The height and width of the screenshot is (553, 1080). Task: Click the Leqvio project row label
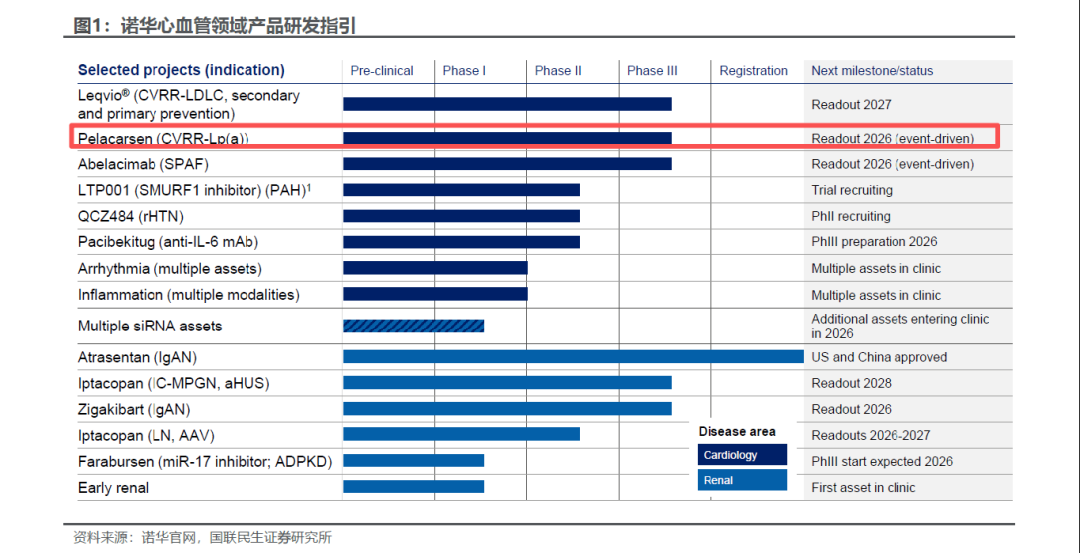coord(189,104)
